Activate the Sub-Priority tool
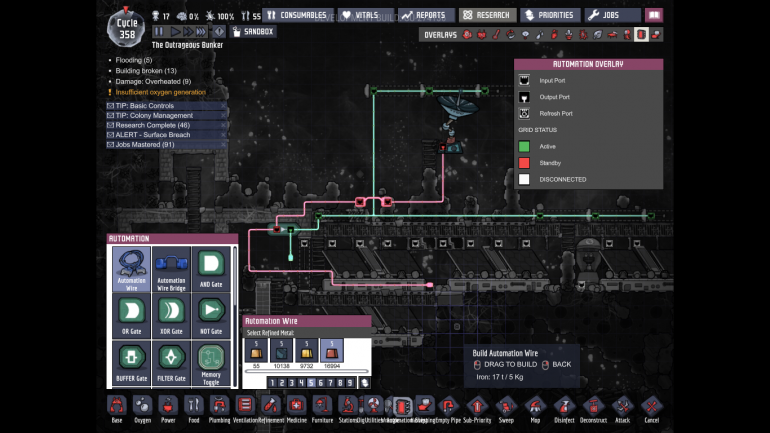Image resolution: width=770 pixels, height=433 pixels. coord(477,409)
